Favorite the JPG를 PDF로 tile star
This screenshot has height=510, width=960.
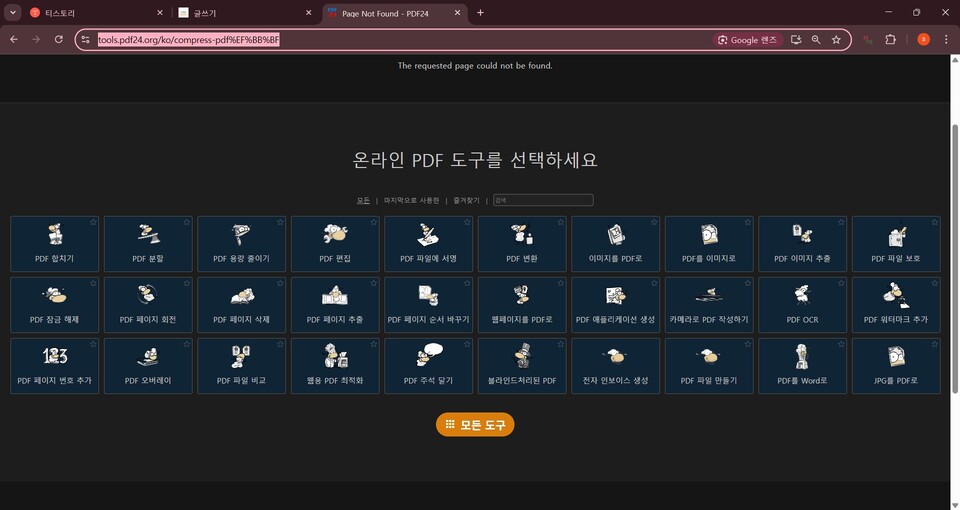(934, 345)
